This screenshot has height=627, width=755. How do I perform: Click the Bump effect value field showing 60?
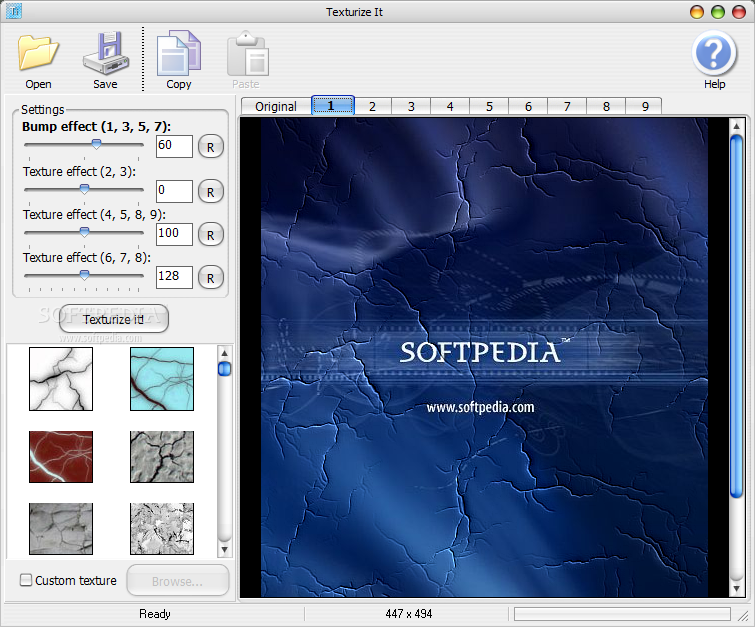tap(174, 146)
